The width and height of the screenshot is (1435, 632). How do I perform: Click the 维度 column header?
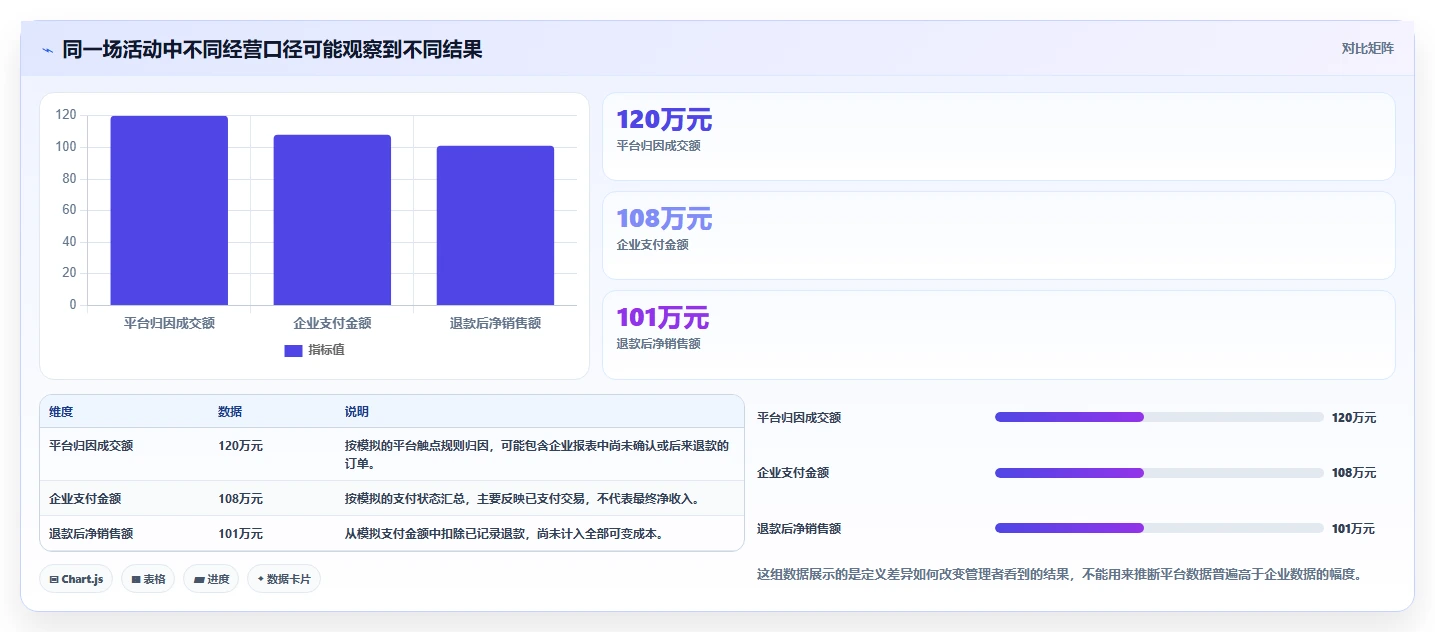point(61,412)
